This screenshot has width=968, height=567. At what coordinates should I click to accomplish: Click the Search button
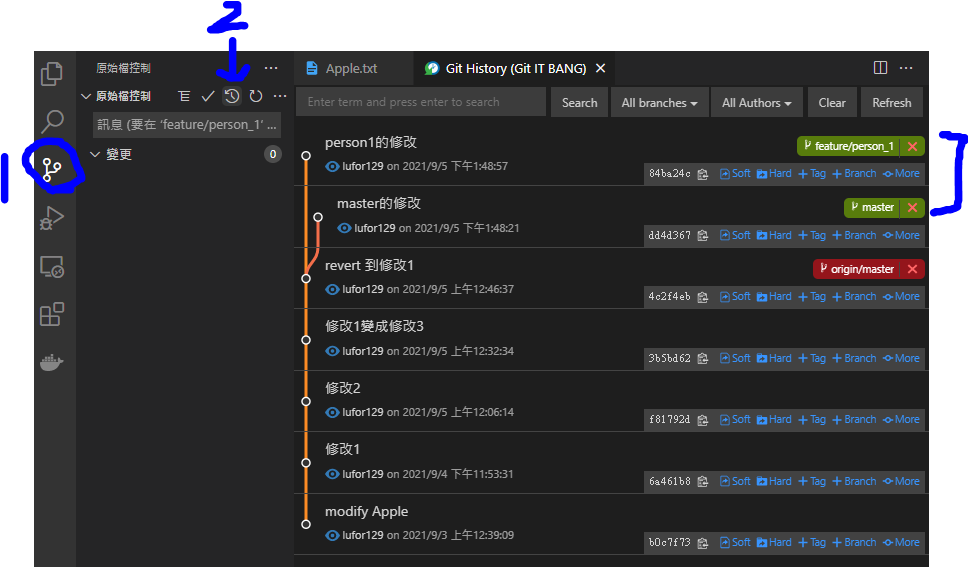(579, 103)
